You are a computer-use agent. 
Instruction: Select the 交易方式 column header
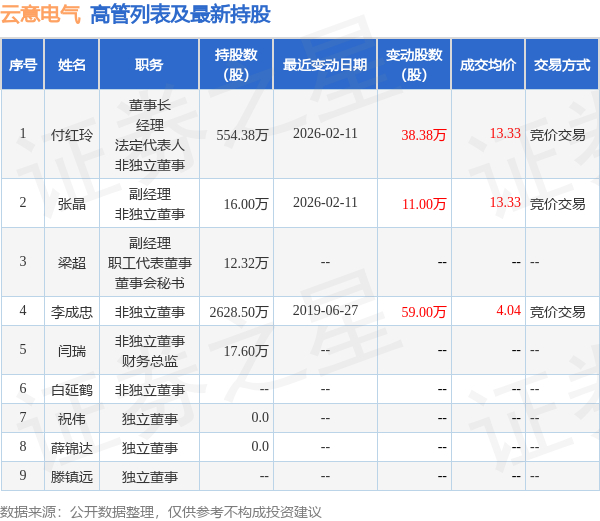[x=562, y=65]
